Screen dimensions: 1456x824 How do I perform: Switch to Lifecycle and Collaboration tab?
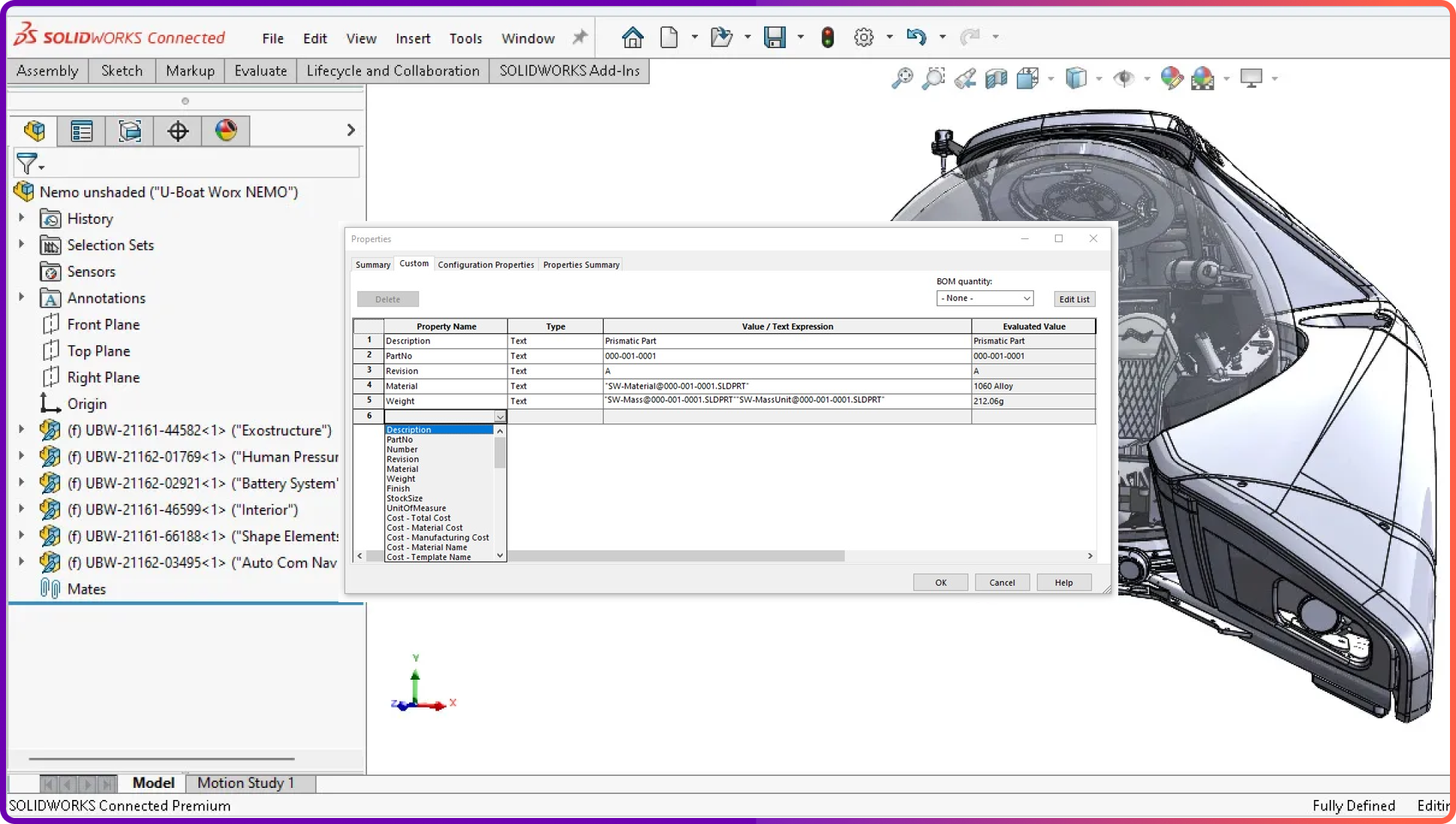pos(393,71)
